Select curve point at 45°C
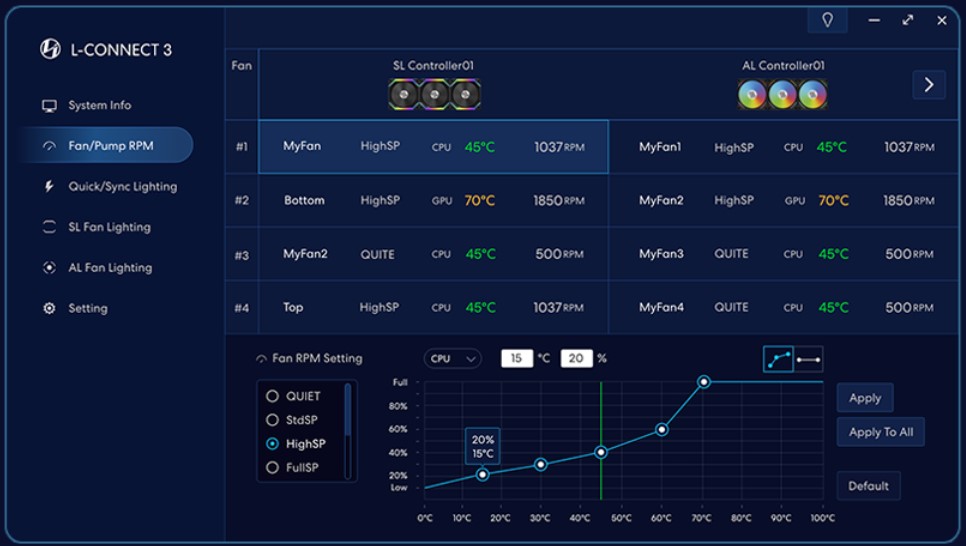 (x=601, y=452)
